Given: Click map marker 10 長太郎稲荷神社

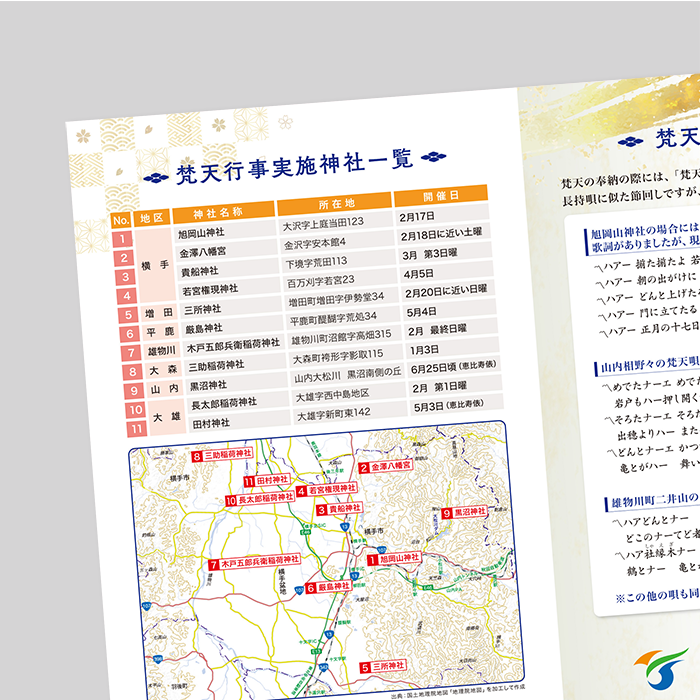Looking at the screenshot, I should (259, 499).
